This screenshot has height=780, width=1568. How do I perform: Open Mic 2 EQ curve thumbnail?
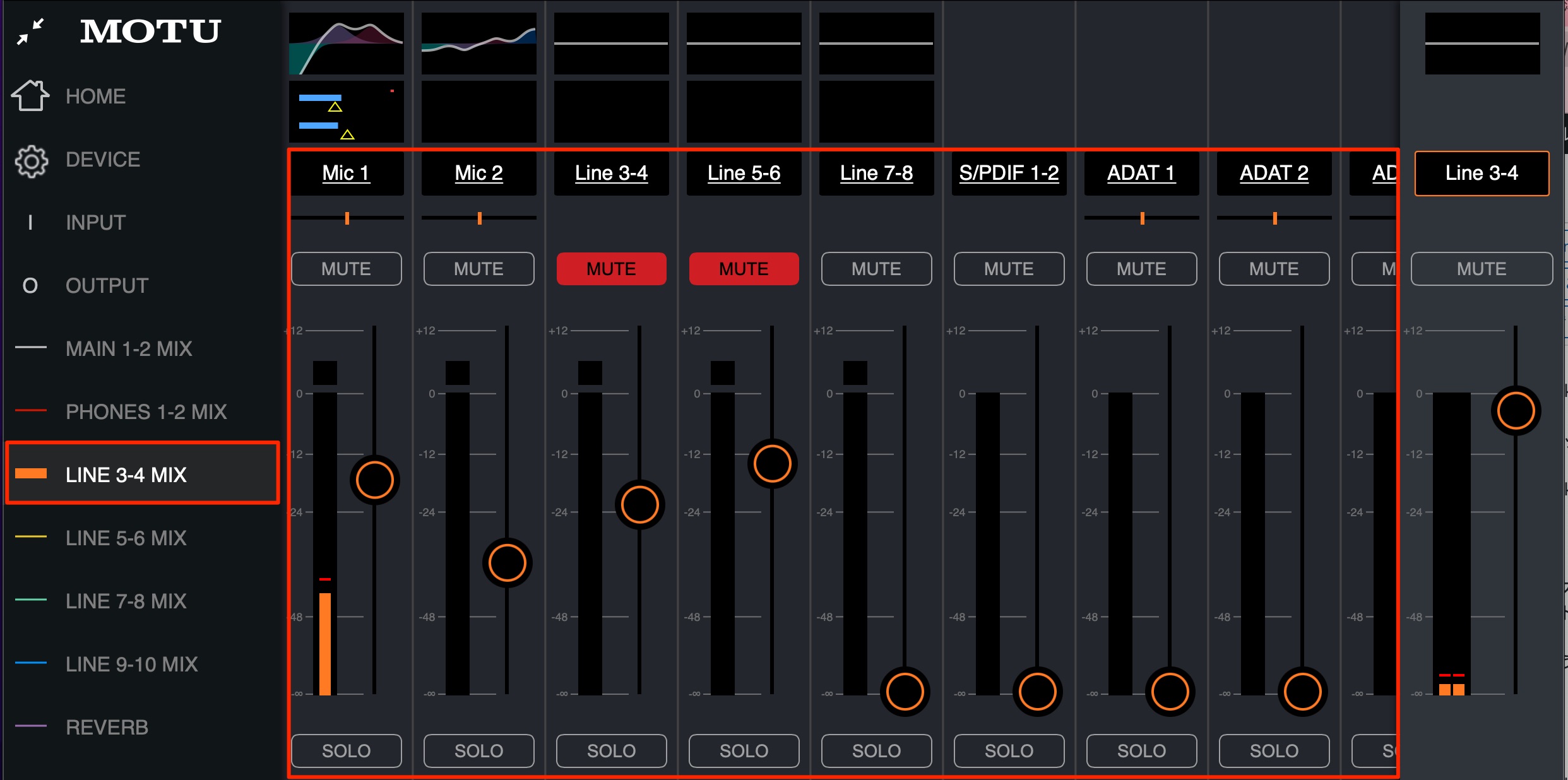(479, 43)
